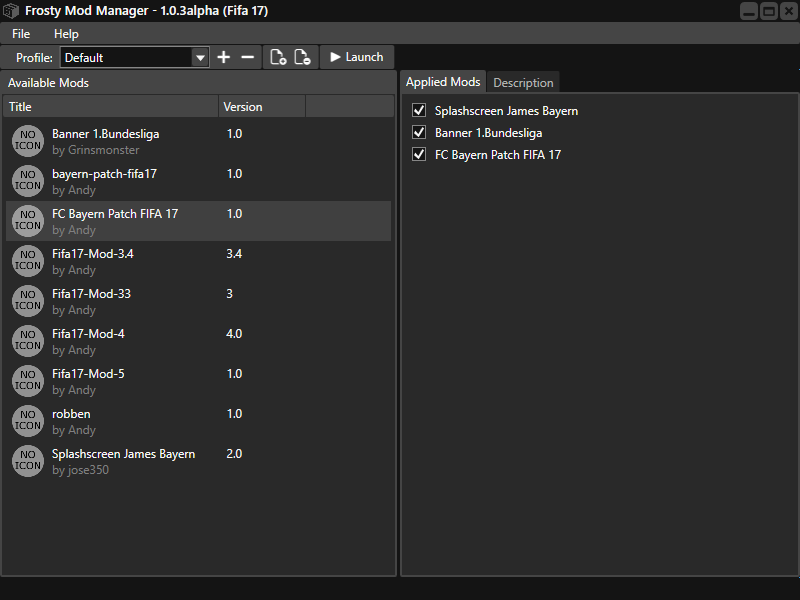Maximize the Frosty Mod Manager window
Screen dimensions: 800x600
(768, 11)
